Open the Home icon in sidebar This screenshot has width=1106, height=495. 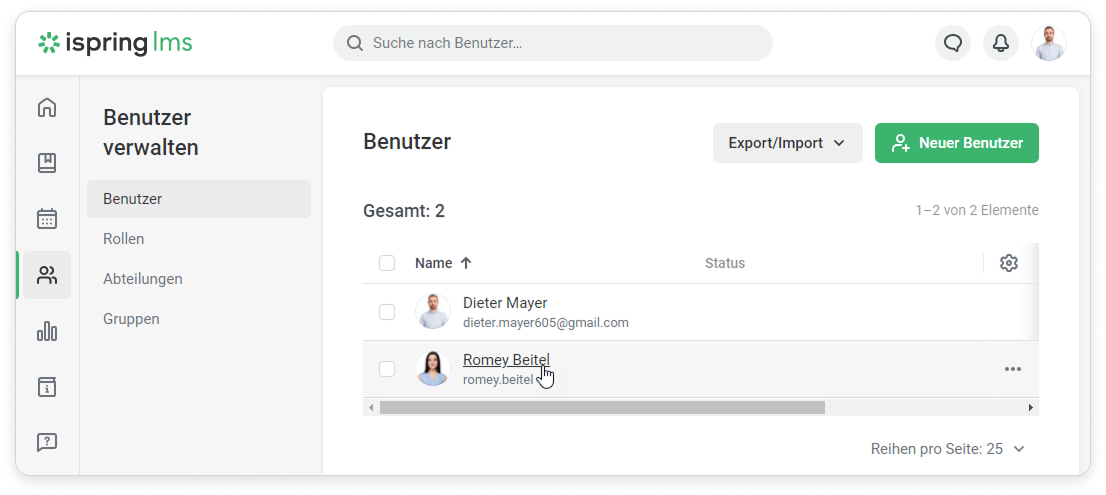pos(47,107)
